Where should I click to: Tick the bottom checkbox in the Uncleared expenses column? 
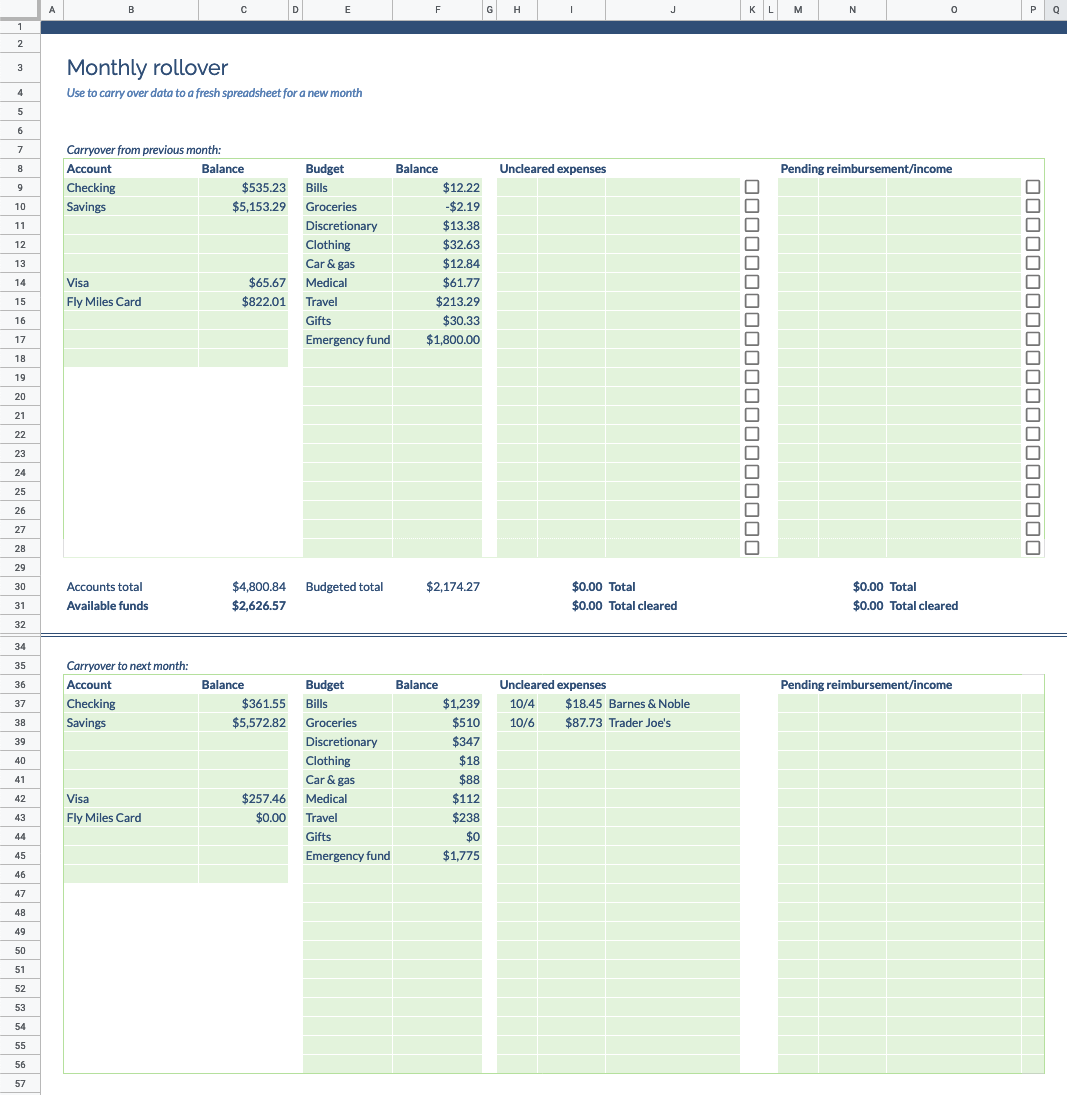click(x=752, y=547)
